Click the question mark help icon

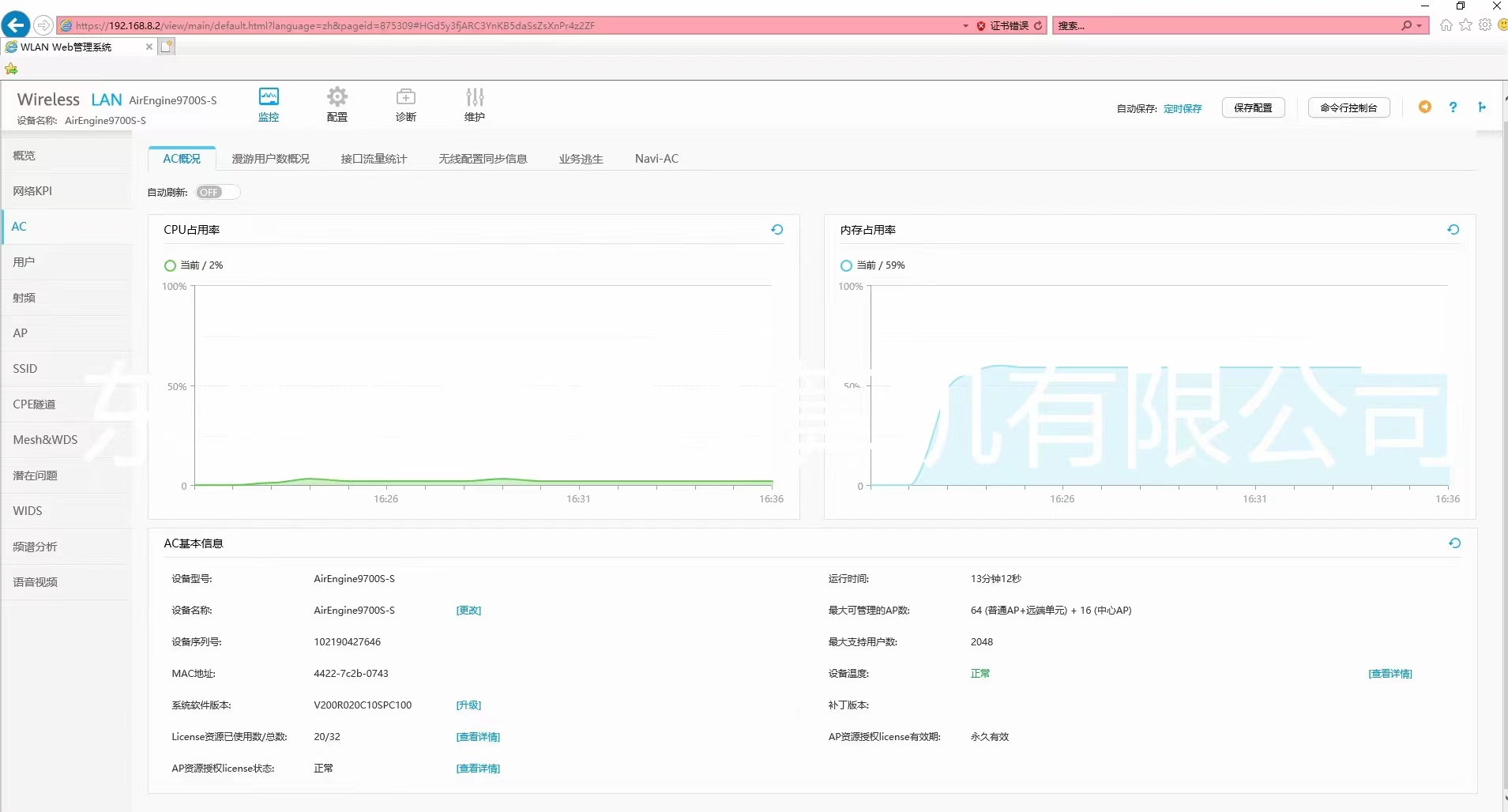point(1453,107)
